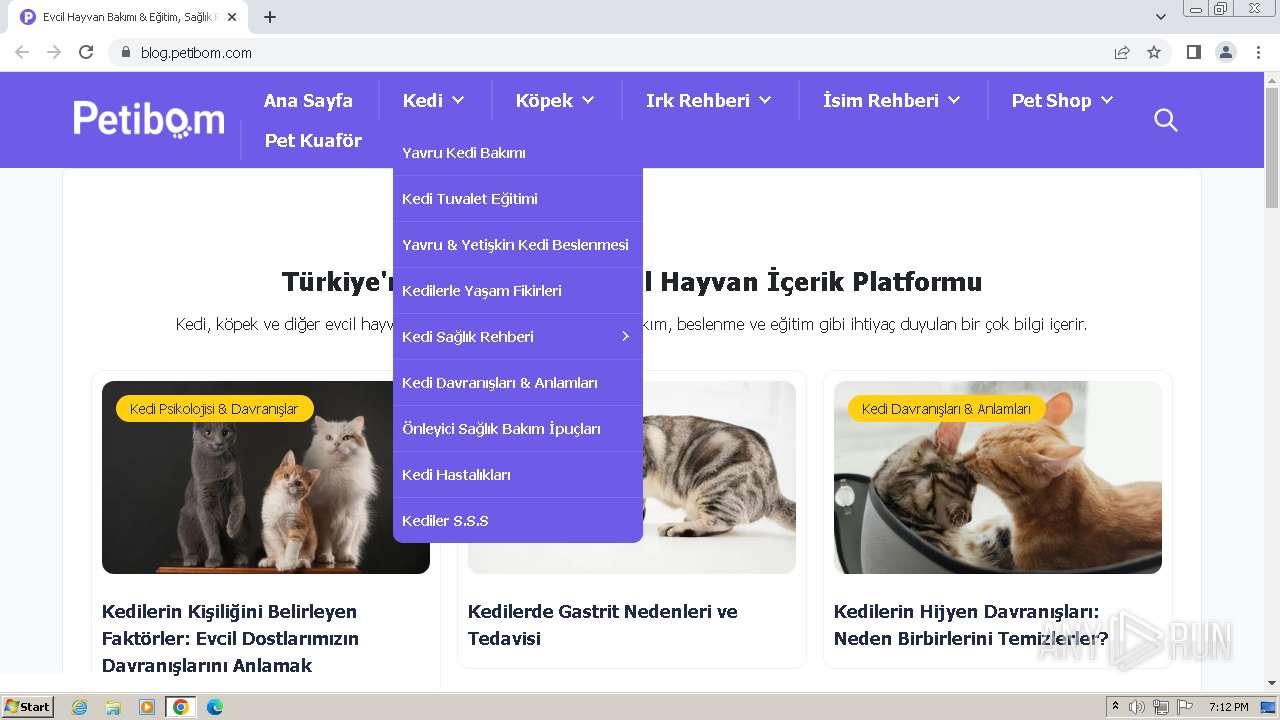Toggle the browser side panel icon
Image resolution: width=1280 pixels, height=720 pixels.
coord(1193,52)
